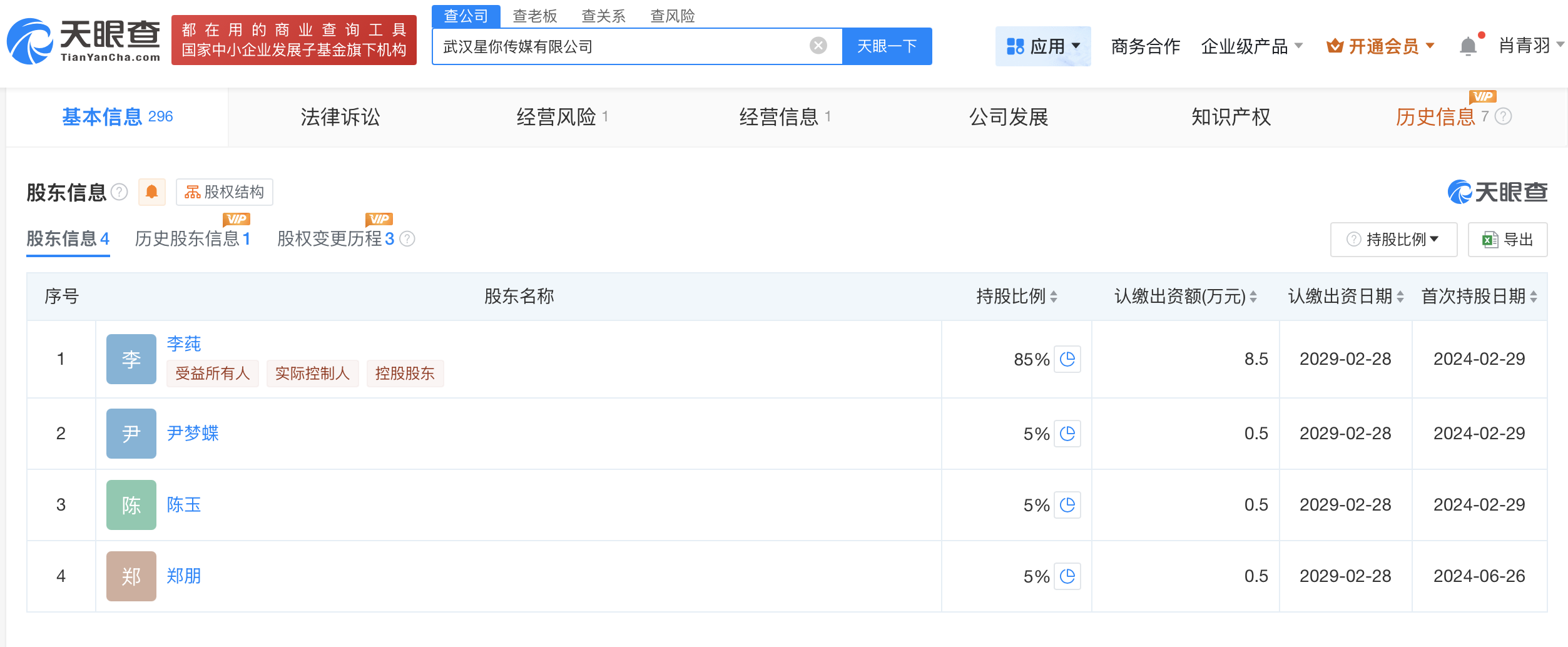Select the 经营信息 tab
Viewport: 1568px width, 647px height.
[785, 117]
